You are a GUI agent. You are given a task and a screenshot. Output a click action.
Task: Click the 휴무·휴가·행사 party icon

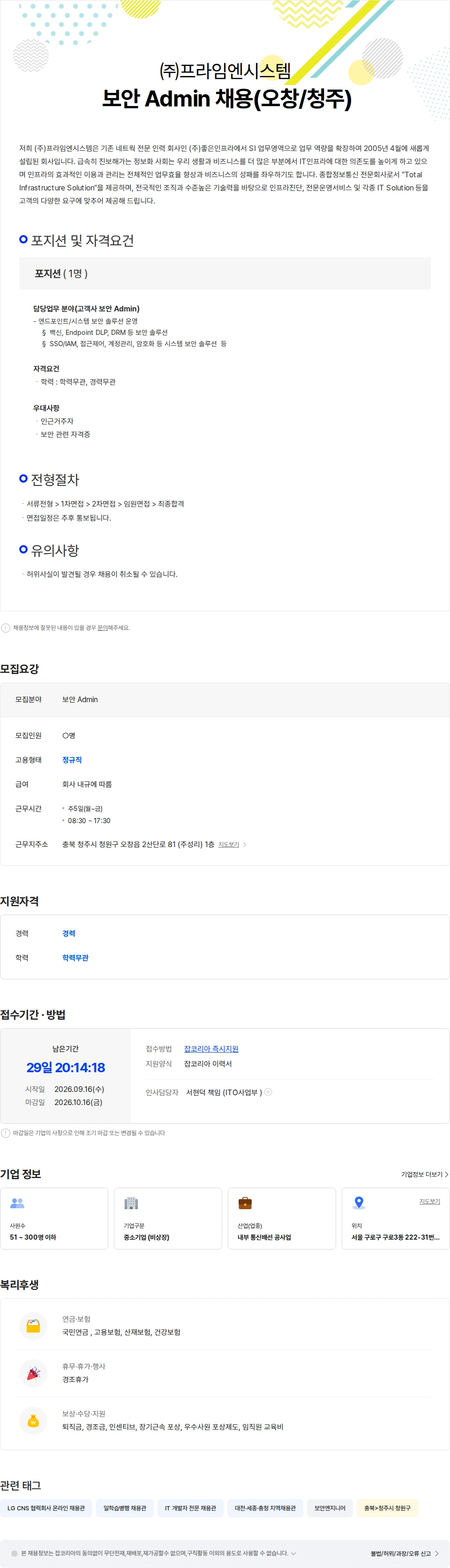(x=33, y=1373)
